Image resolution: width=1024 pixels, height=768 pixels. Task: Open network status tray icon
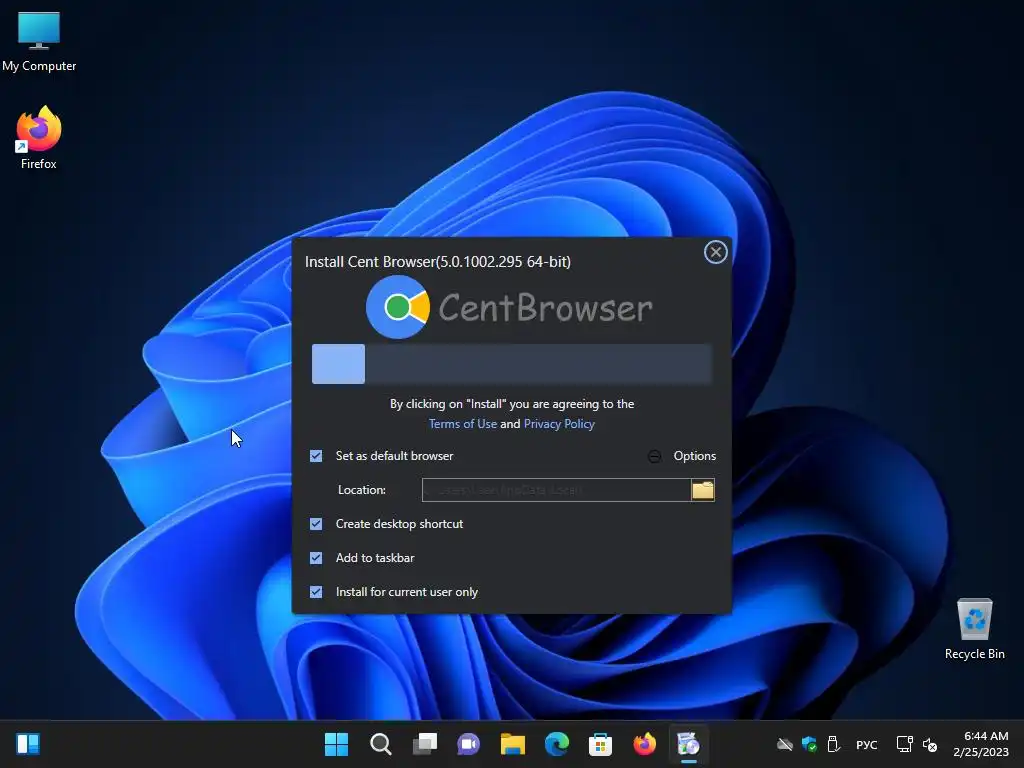click(904, 744)
